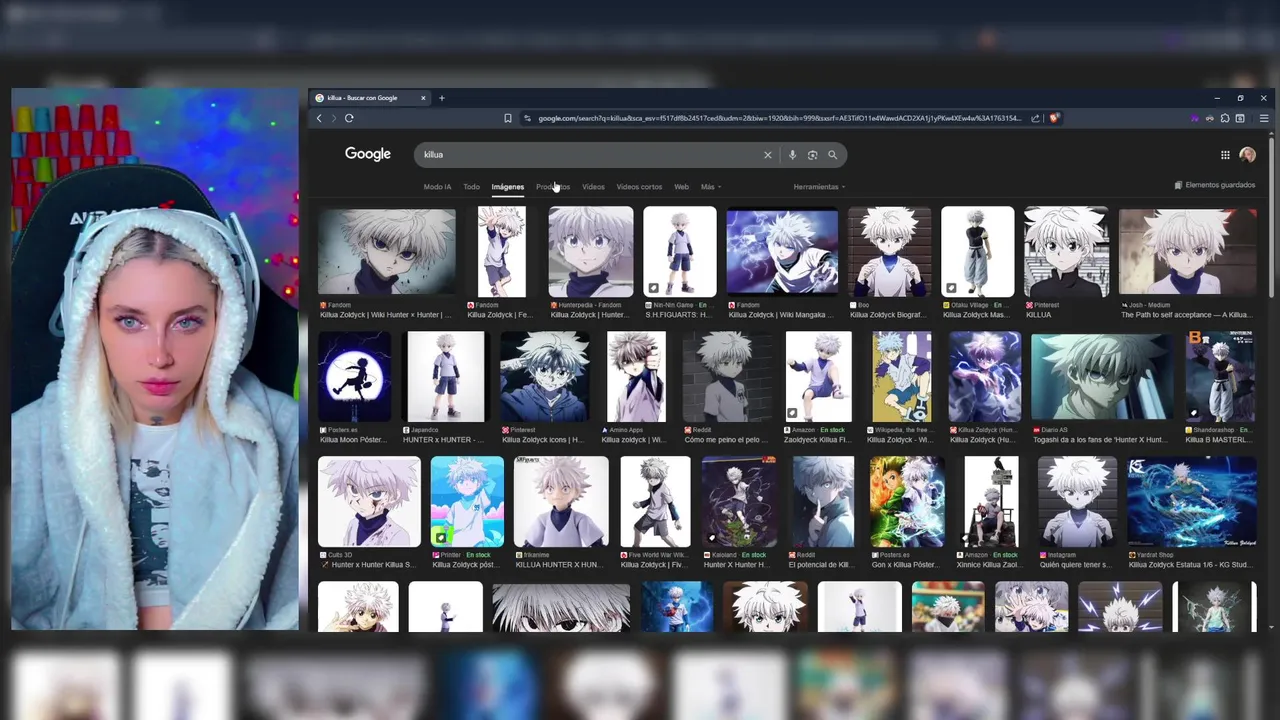This screenshot has height=720, width=1280.
Task: Open the Killua Moon Póster image
Action: click(x=355, y=377)
